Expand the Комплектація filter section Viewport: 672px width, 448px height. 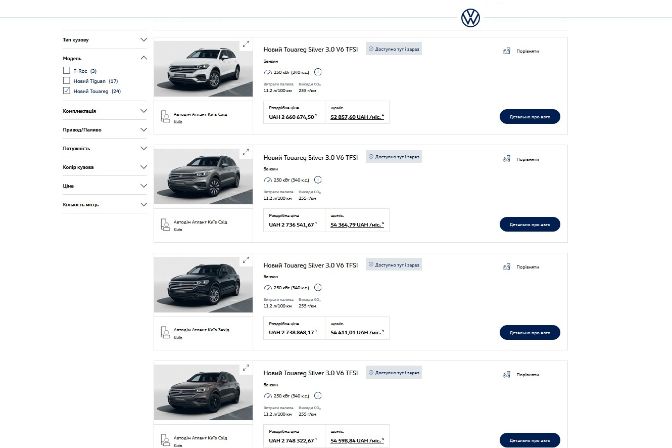tap(144, 110)
